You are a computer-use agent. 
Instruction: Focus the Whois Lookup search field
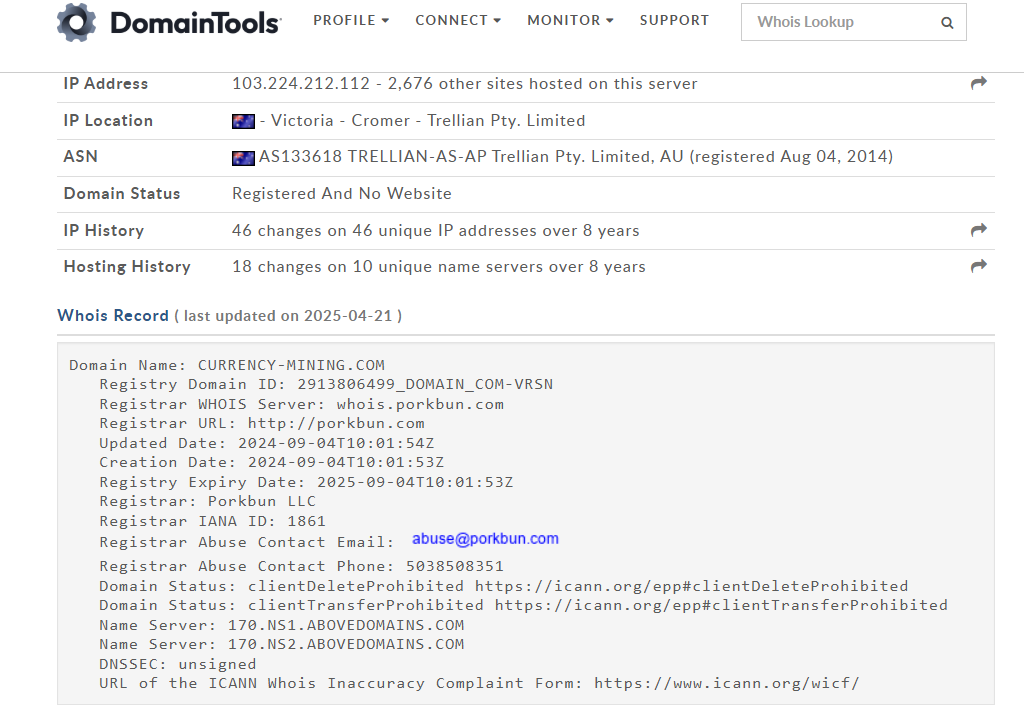point(840,22)
